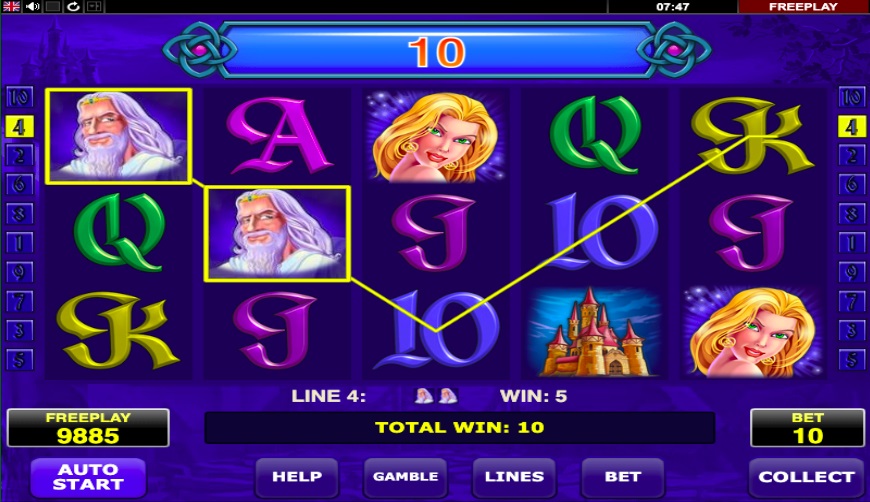Click the GAMBLE button
The height and width of the screenshot is (502, 870).
[406, 476]
